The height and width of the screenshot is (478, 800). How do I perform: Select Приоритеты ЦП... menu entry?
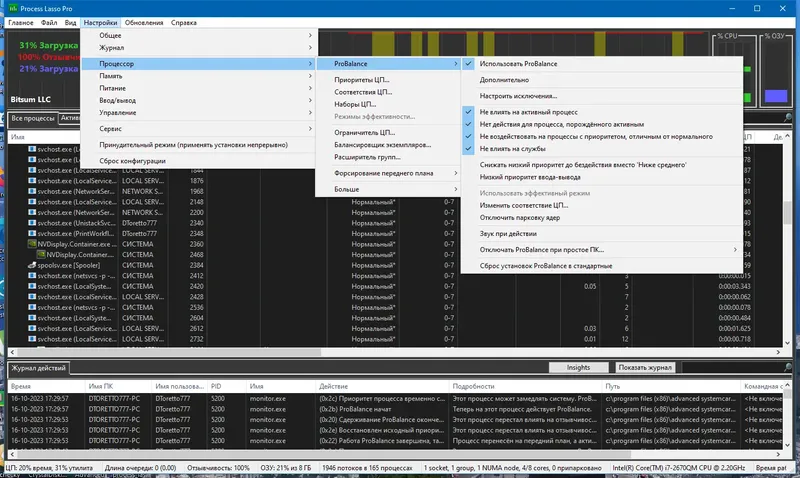pos(362,80)
